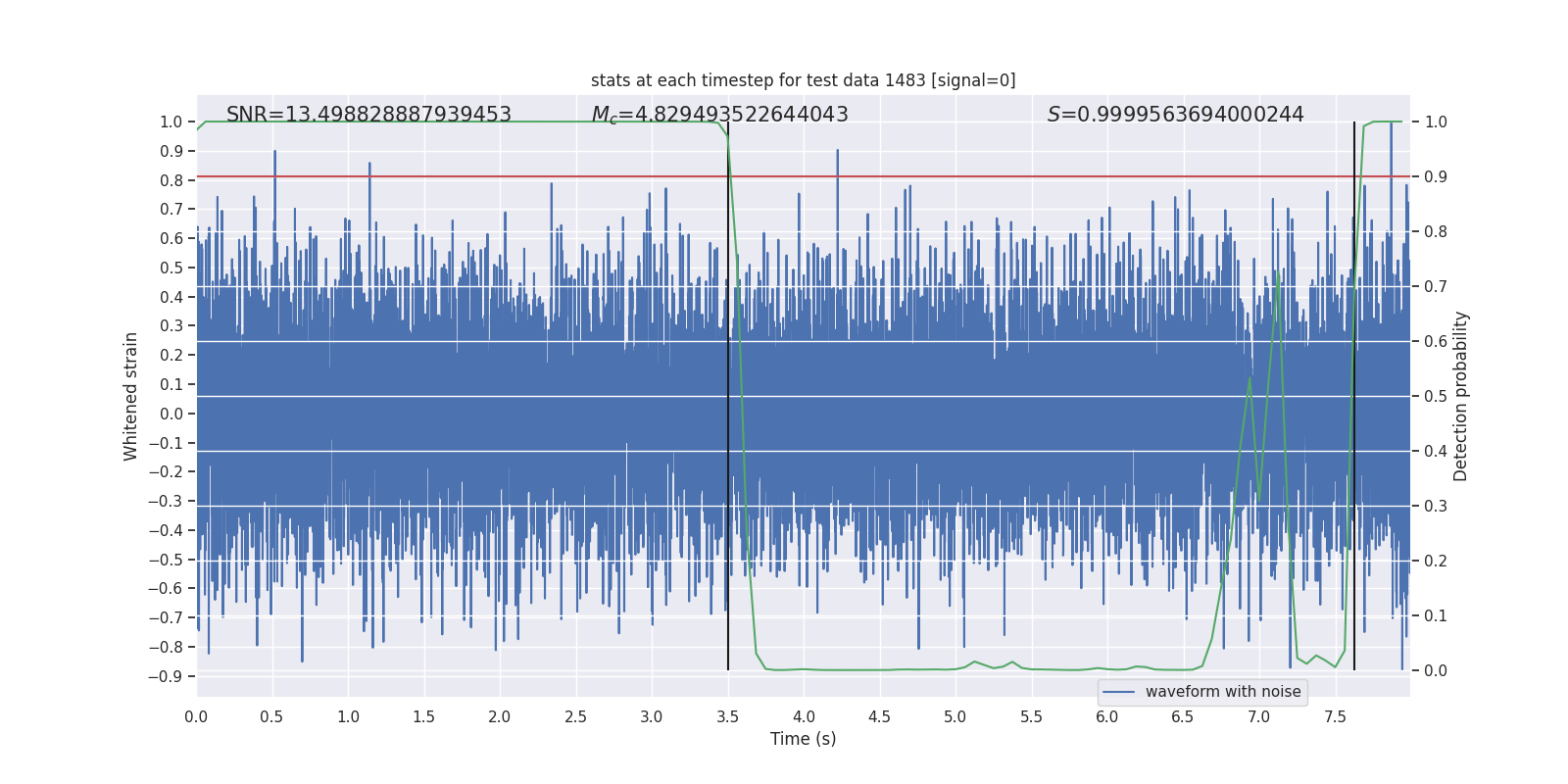
Task: Click the x-axis tick label 0.0
Action: click(x=196, y=717)
